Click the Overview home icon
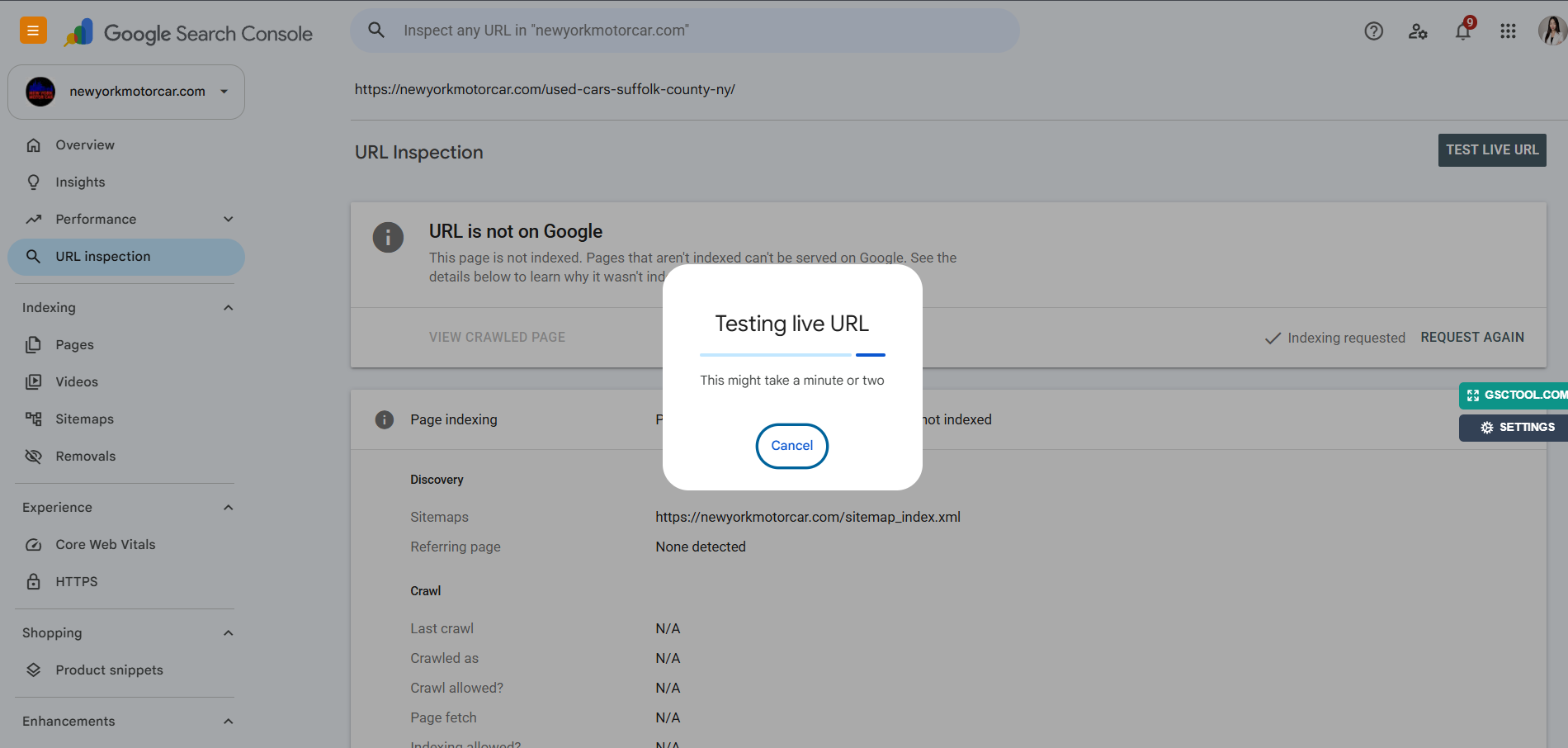1568x748 pixels. (x=34, y=145)
